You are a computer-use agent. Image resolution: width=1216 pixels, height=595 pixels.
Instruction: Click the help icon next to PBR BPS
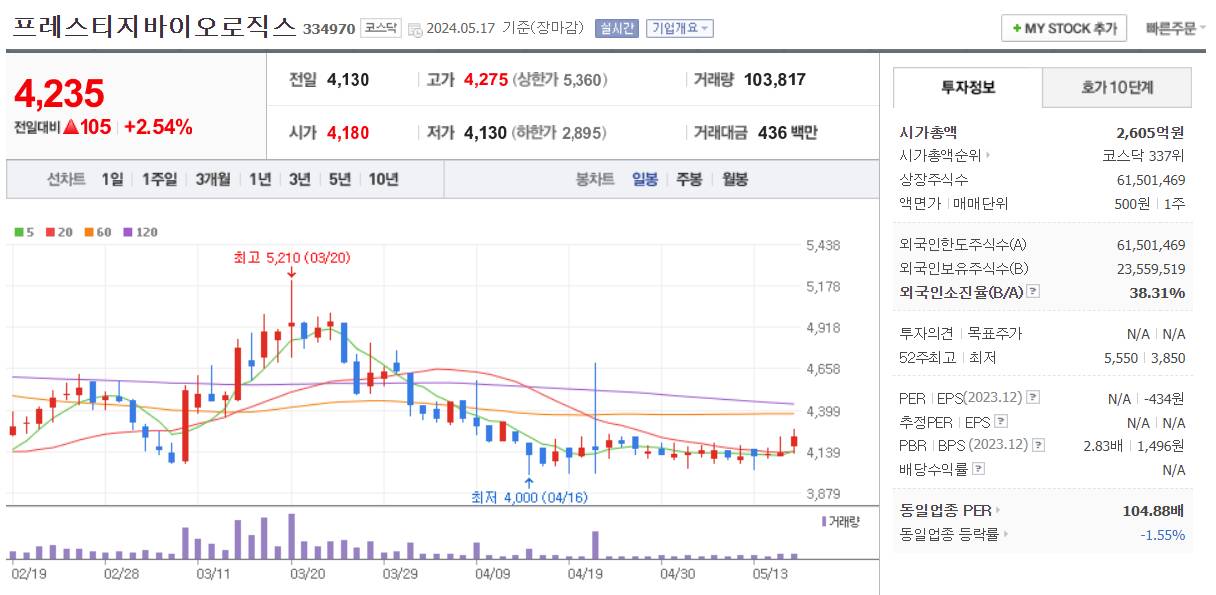(x=1037, y=443)
